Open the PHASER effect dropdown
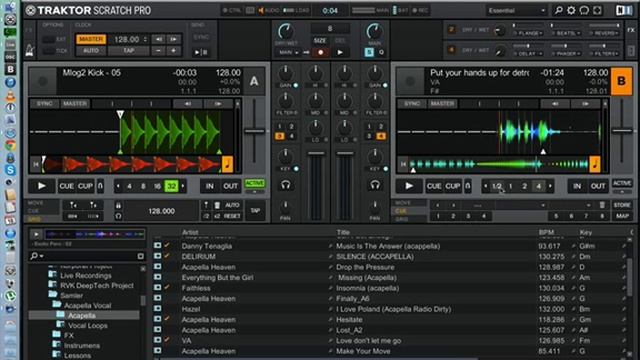Screen dimensions: 640x360 (566, 53)
